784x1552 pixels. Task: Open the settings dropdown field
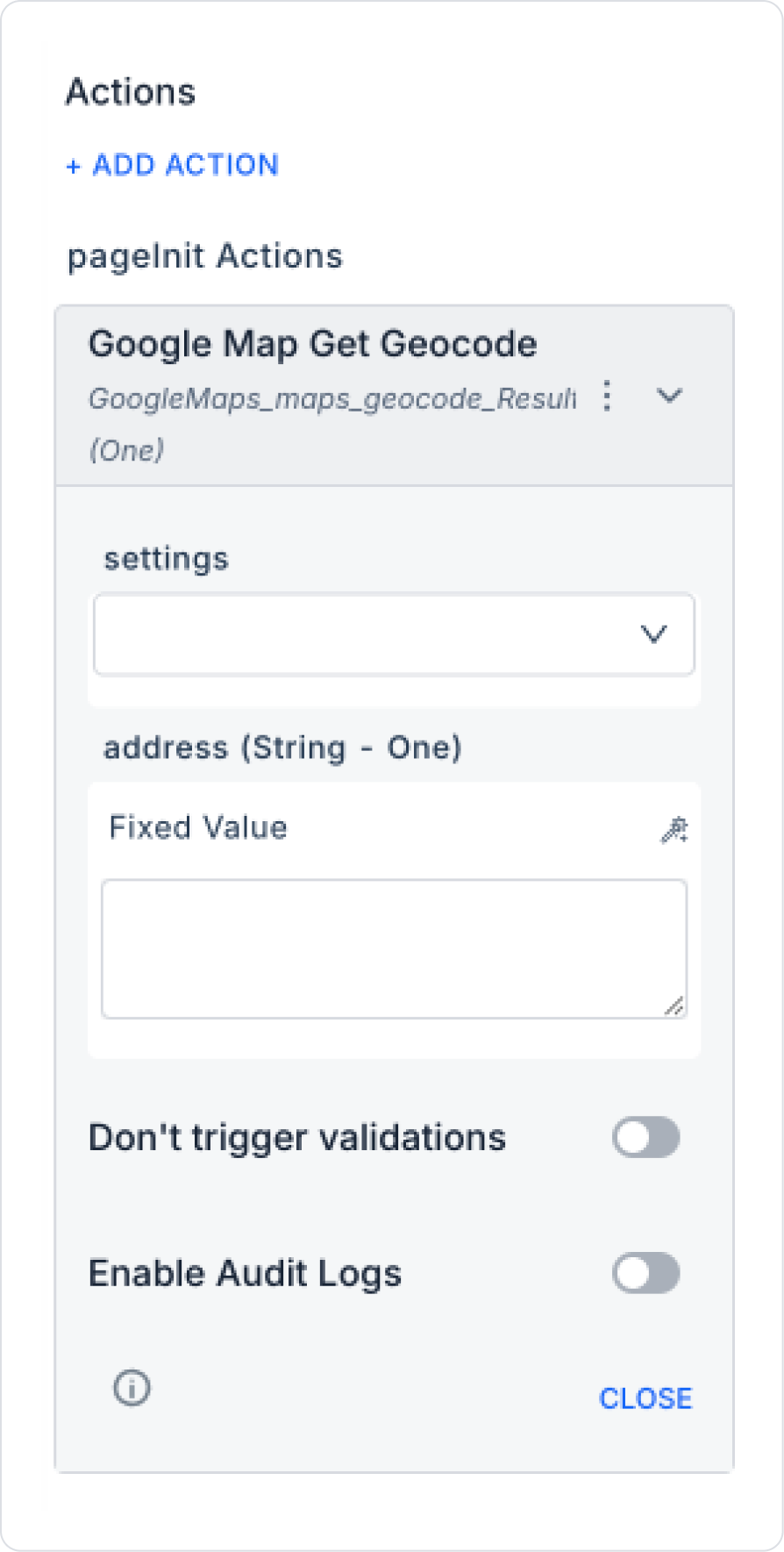click(x=368, y=634)
